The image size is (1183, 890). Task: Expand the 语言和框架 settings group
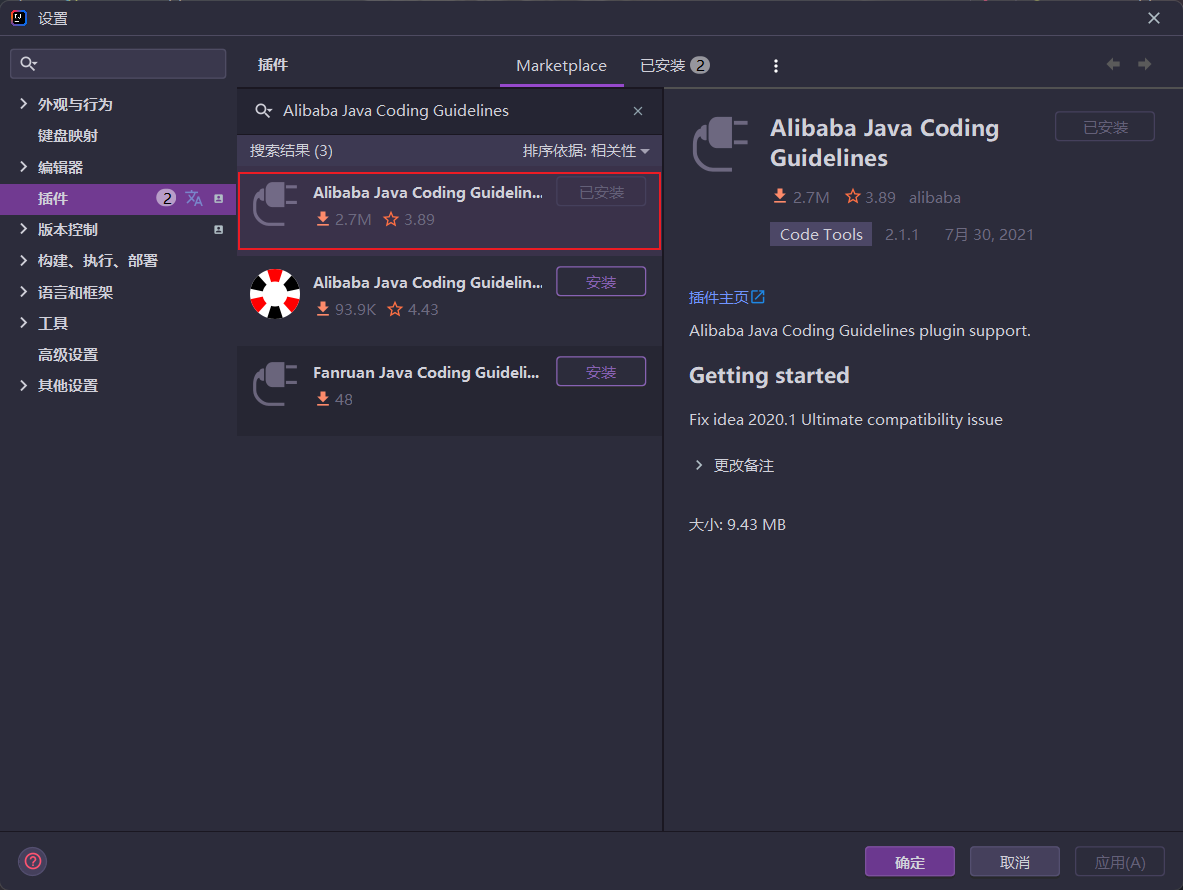tap(23, 292)
